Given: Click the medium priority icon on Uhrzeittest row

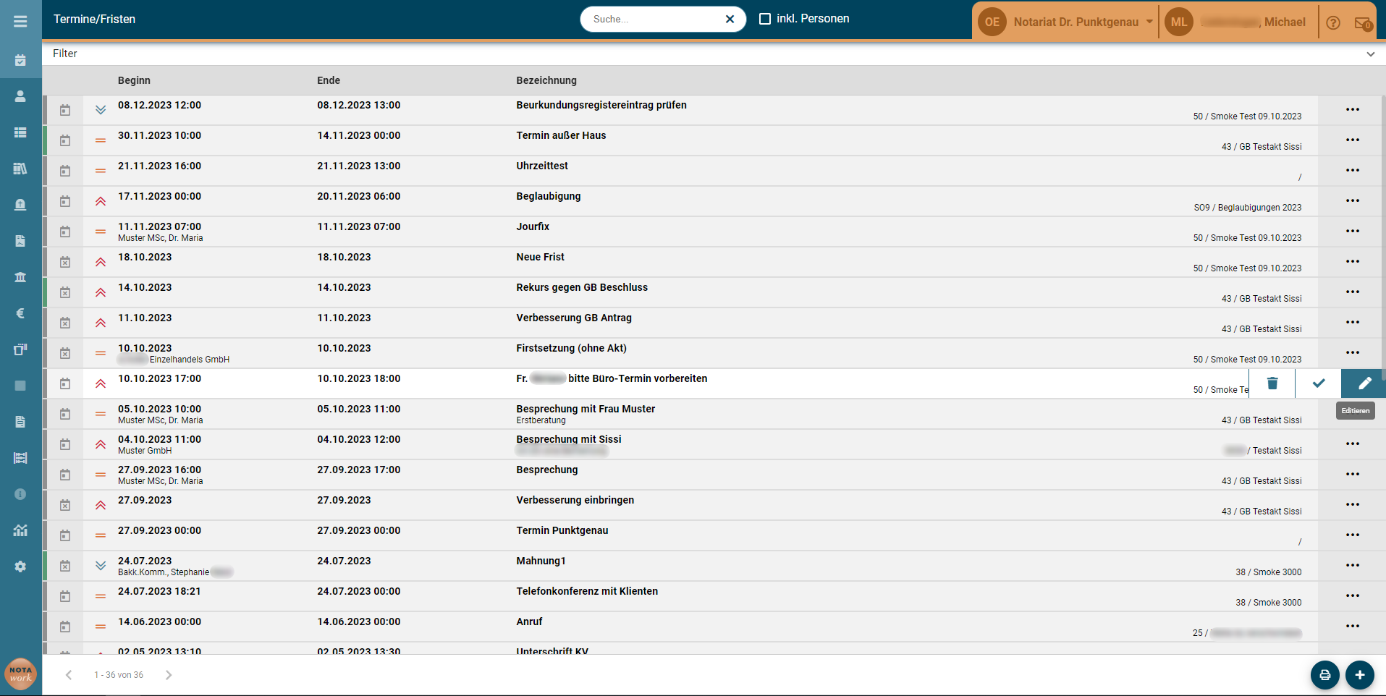Looking at the screenshot, I should pyautogui.click(x=100, y=171).
